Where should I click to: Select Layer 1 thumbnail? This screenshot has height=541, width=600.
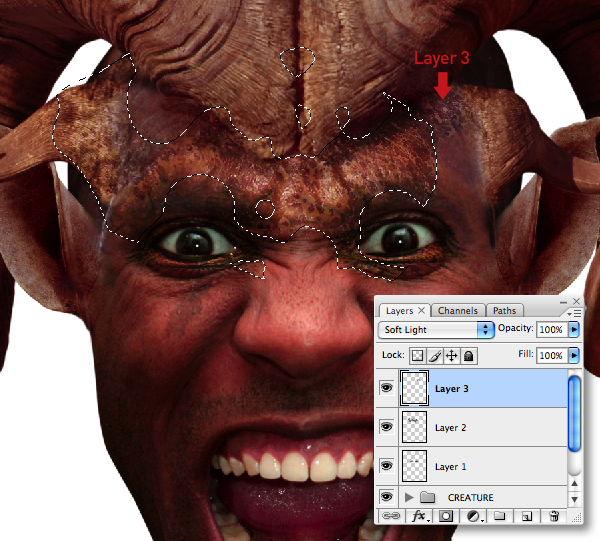coord(414,466)
